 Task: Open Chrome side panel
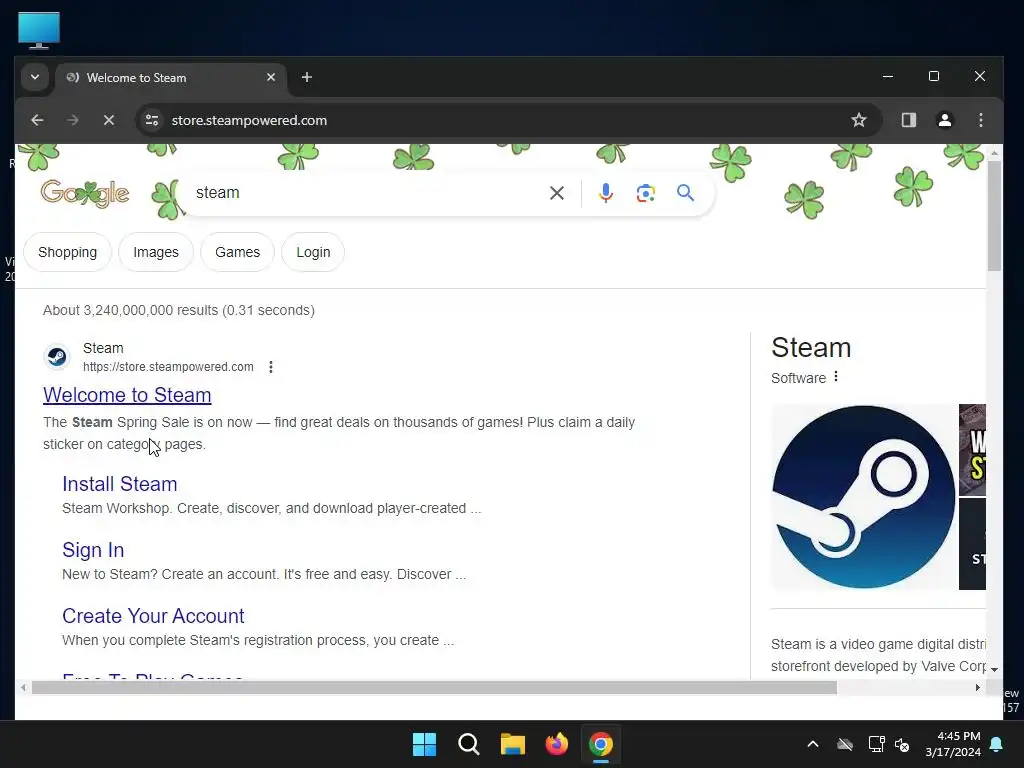(x=908, y=120)
